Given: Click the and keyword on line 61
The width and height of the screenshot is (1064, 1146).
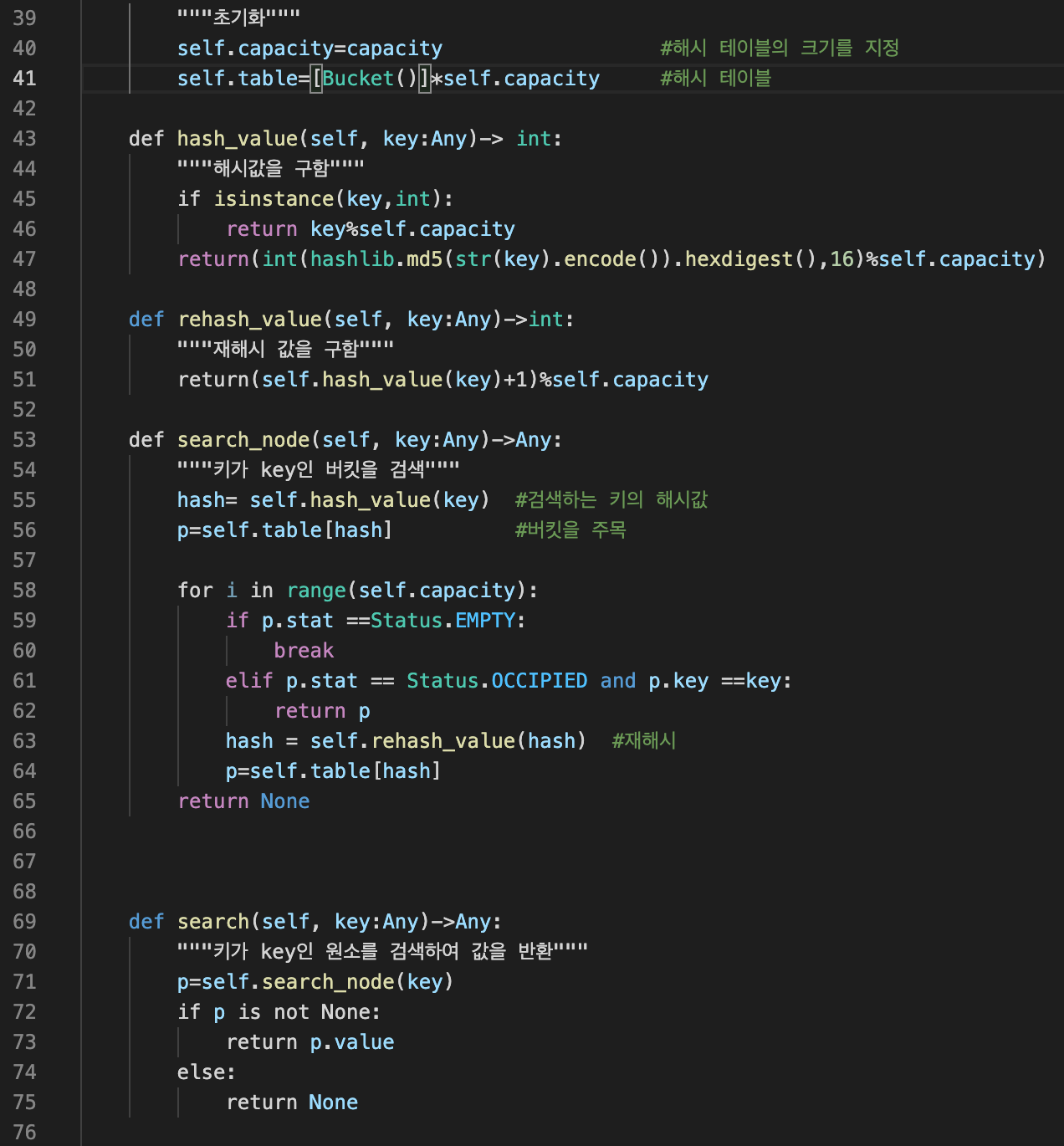Looking at the screenshot, I should (618, 681).
